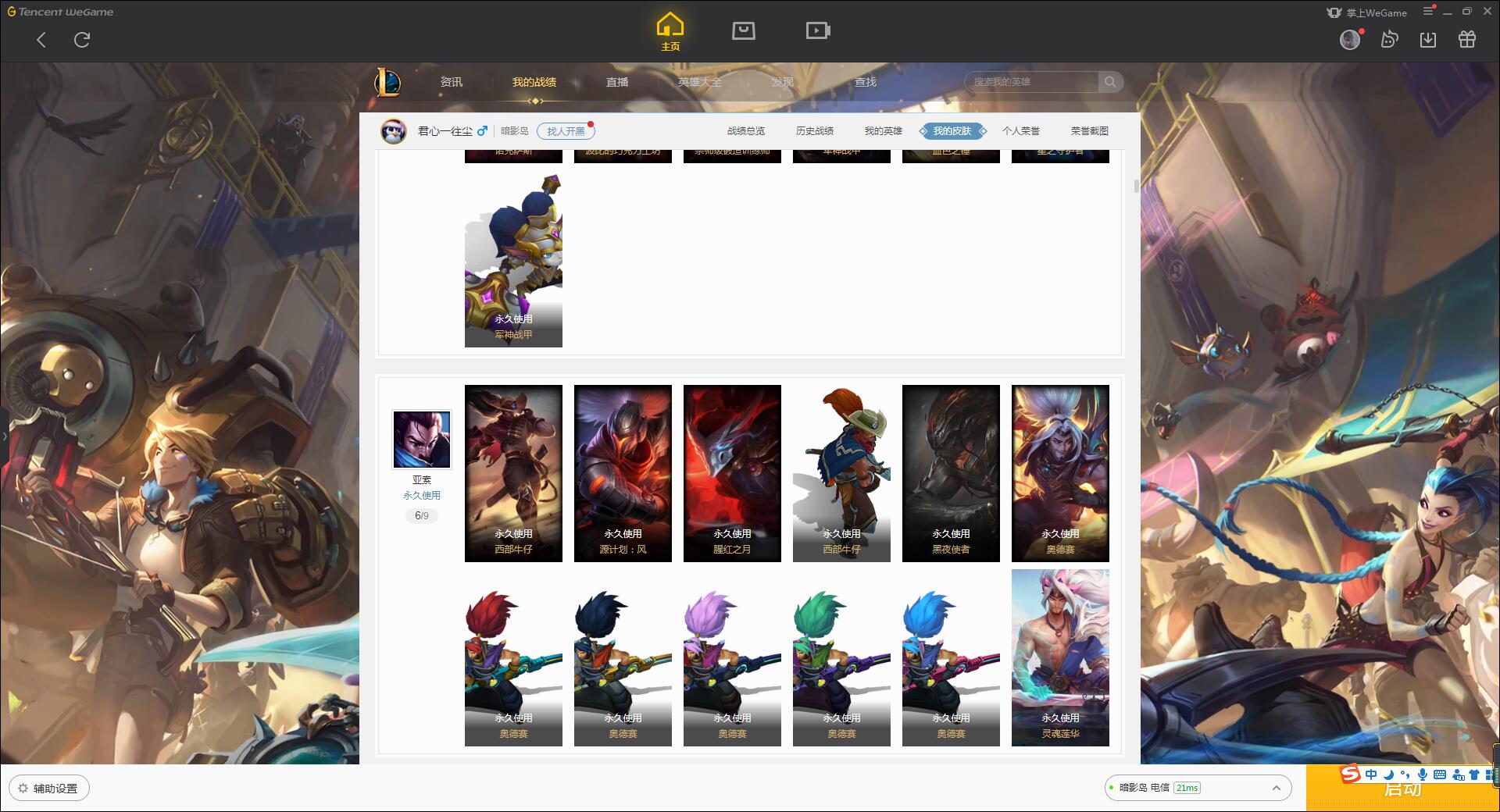Viewport: 1500px width, 812px height.
Task: Open the 英雄大全 tab
Action: pos(700,82)
